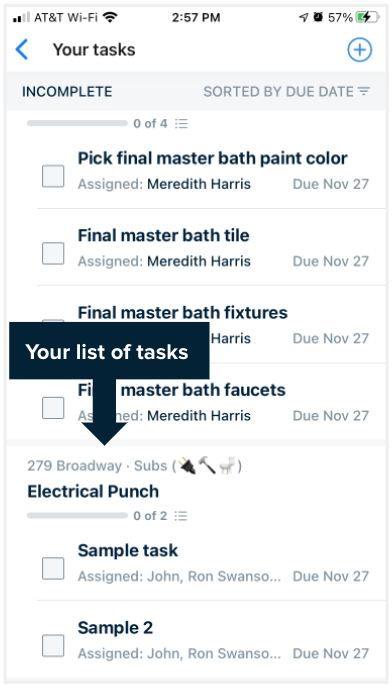
Task: Open 279 Broadway Subs project label
Action: (135, 466)
